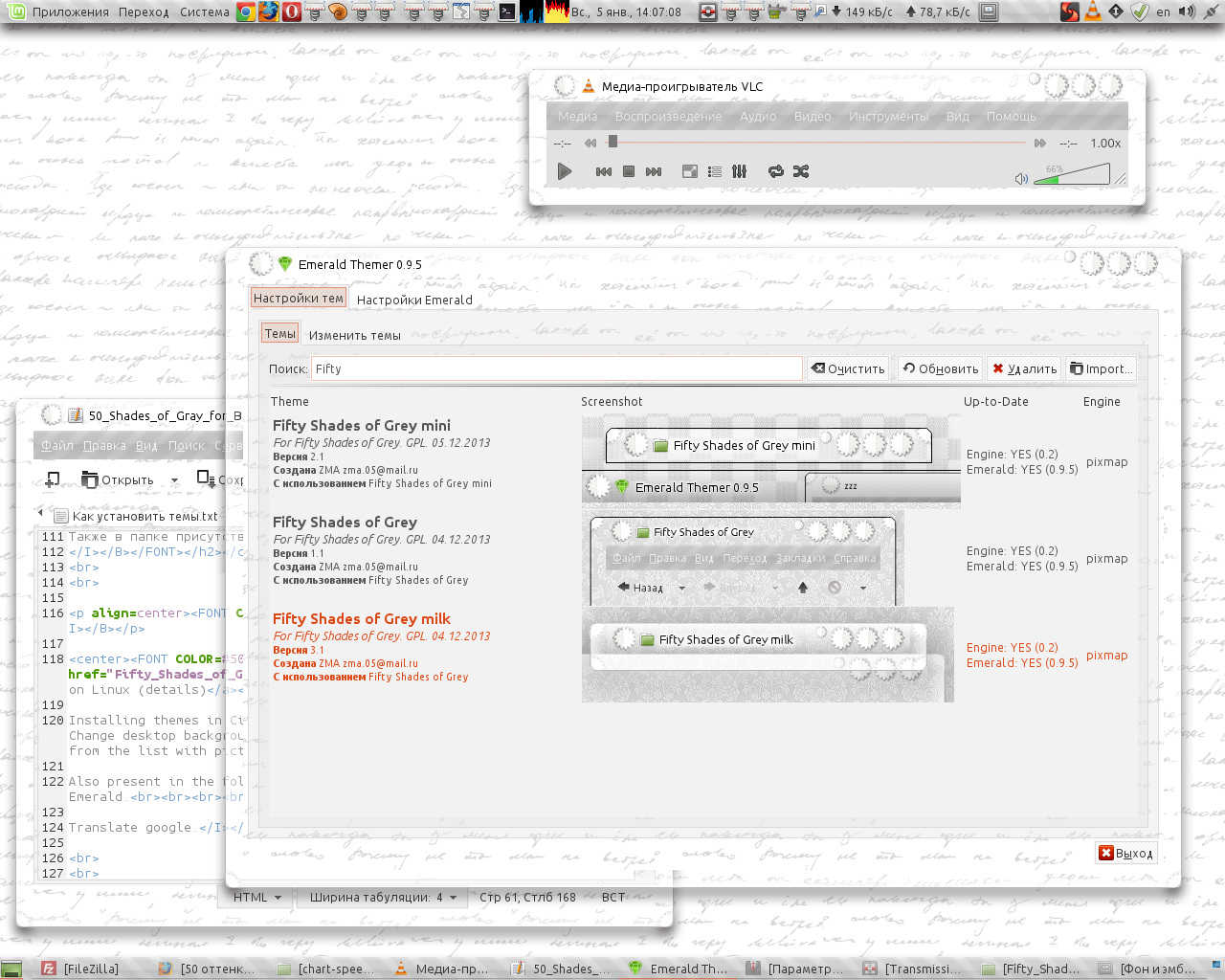The image size is (1225, 980).
Task: Play media in VLC player
Action: (x=565, y=171)
